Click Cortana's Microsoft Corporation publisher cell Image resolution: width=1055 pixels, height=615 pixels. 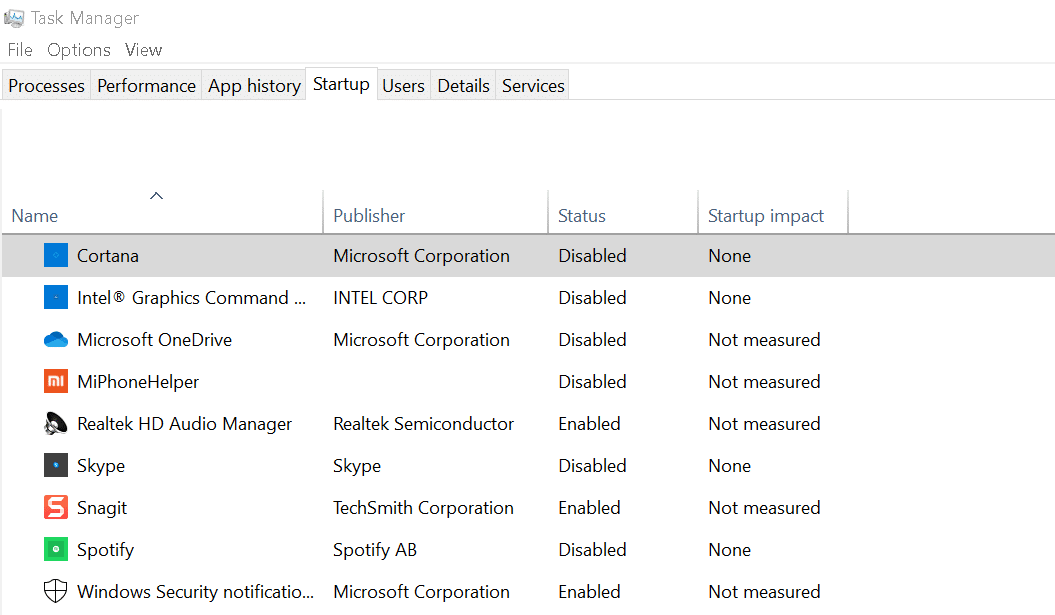[x=421, y=256]
